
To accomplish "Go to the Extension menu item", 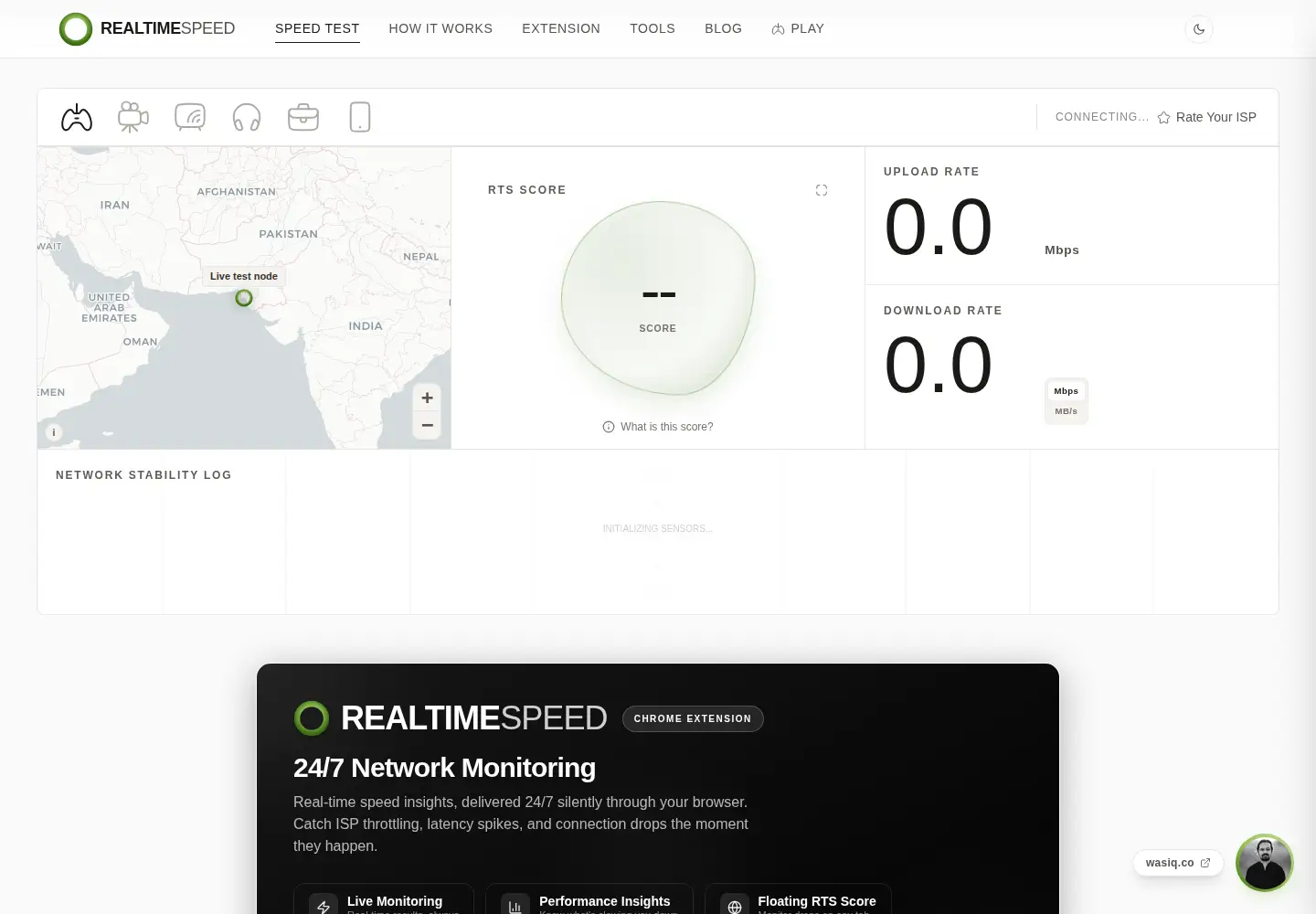I will (x=561, y=28).
